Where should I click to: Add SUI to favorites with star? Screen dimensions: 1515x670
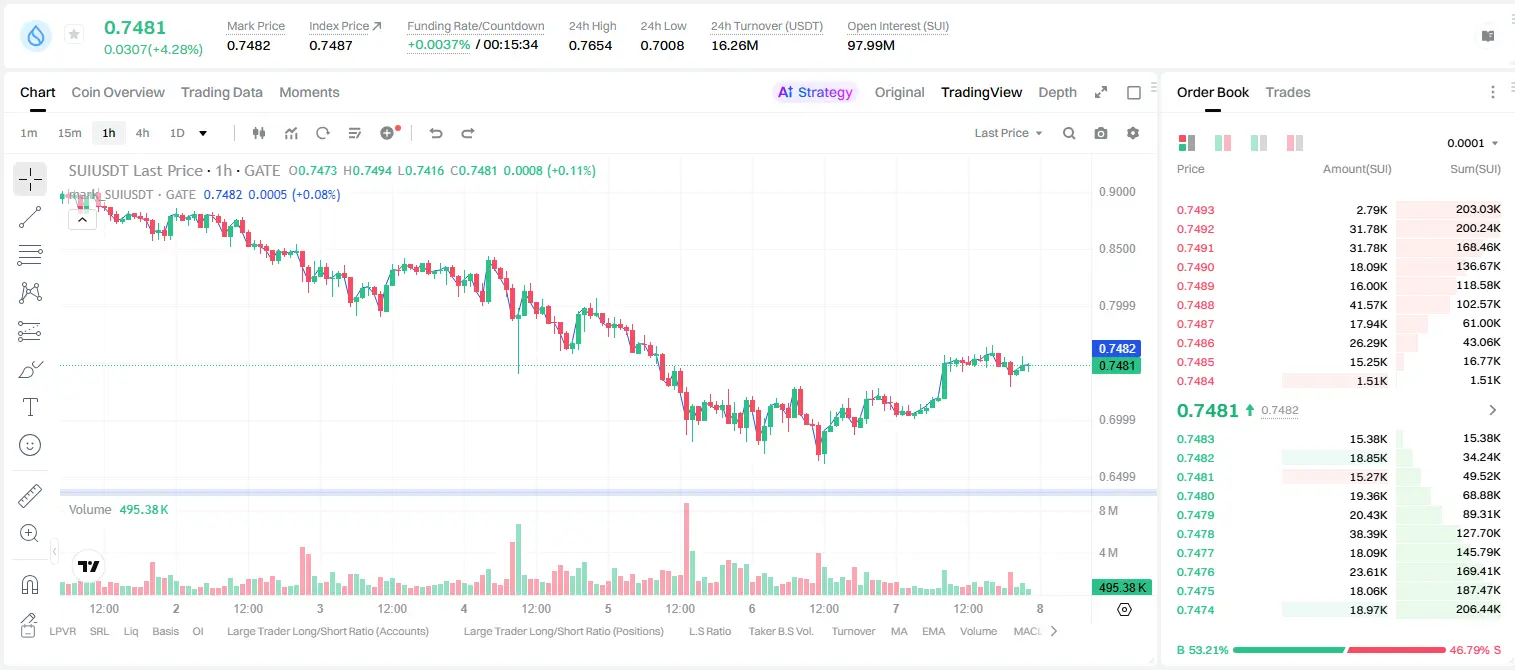74,35
